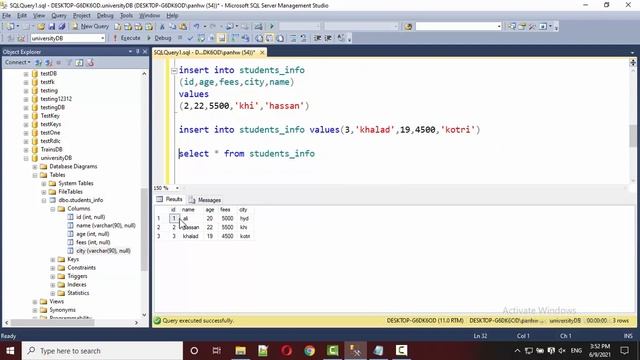Screen dimensions: 640x360
Task: Select the TrainsDB database node
Action: [51, 149]
